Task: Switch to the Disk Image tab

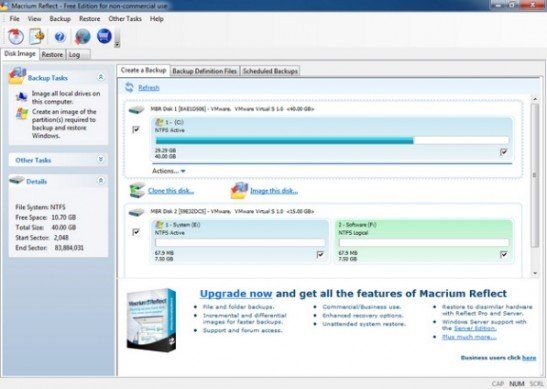Action: 20,54
